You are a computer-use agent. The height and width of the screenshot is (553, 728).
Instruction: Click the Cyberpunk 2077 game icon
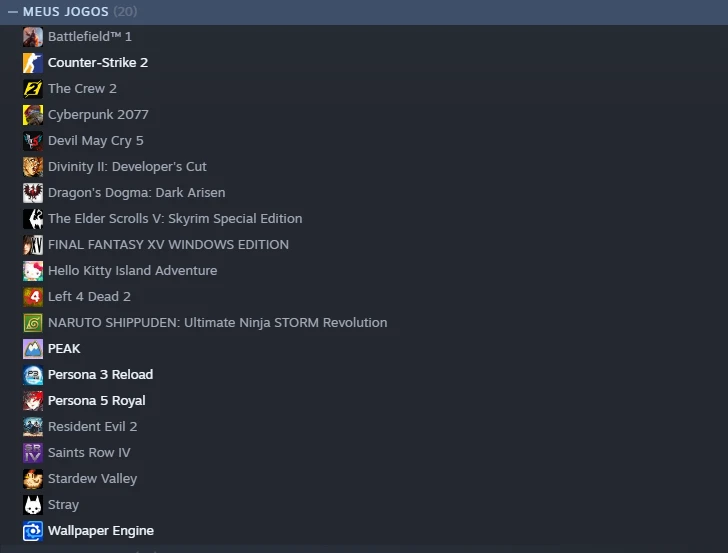click(33, 115)
